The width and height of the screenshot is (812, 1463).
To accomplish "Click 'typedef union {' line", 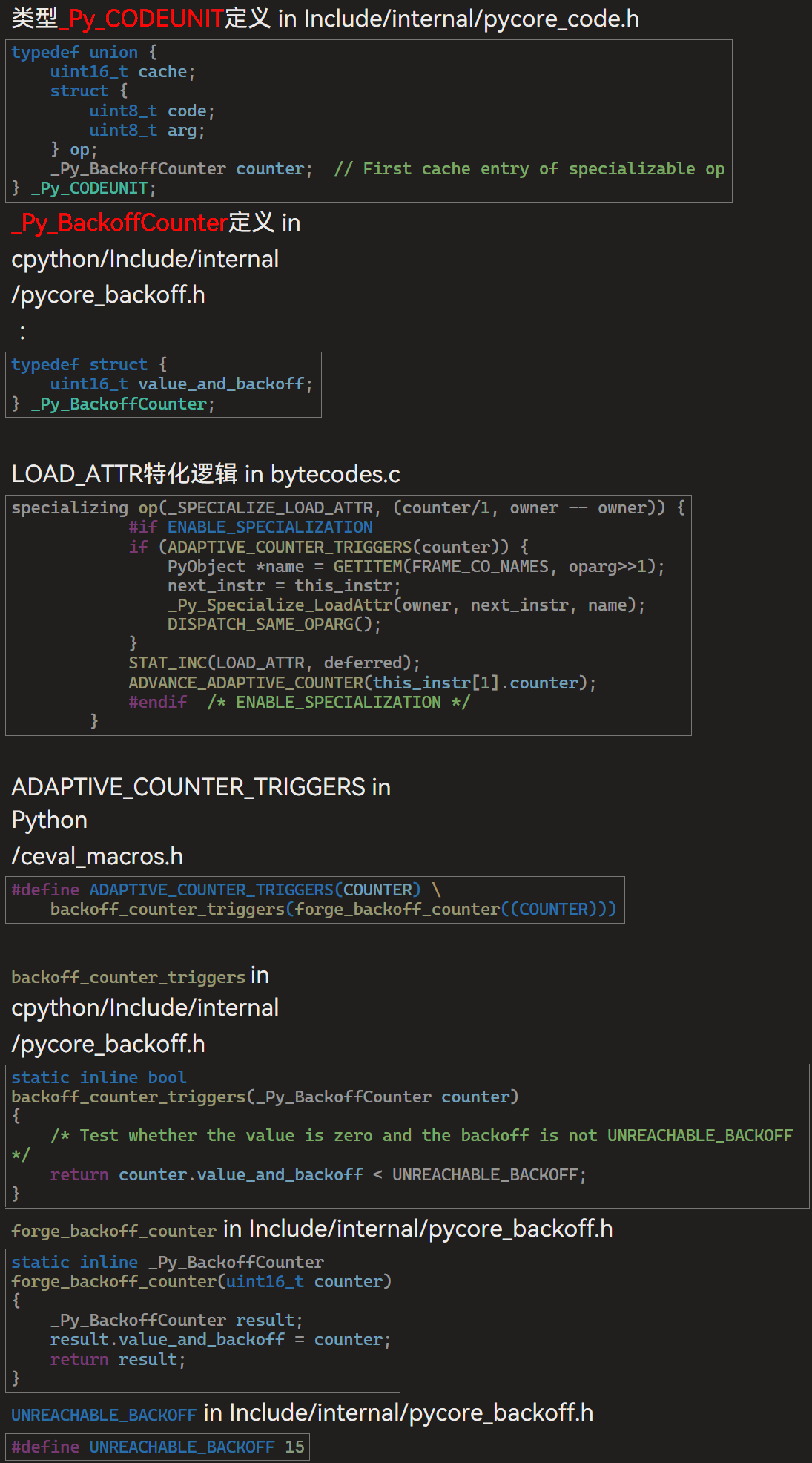I will click(x=84, y=53).
